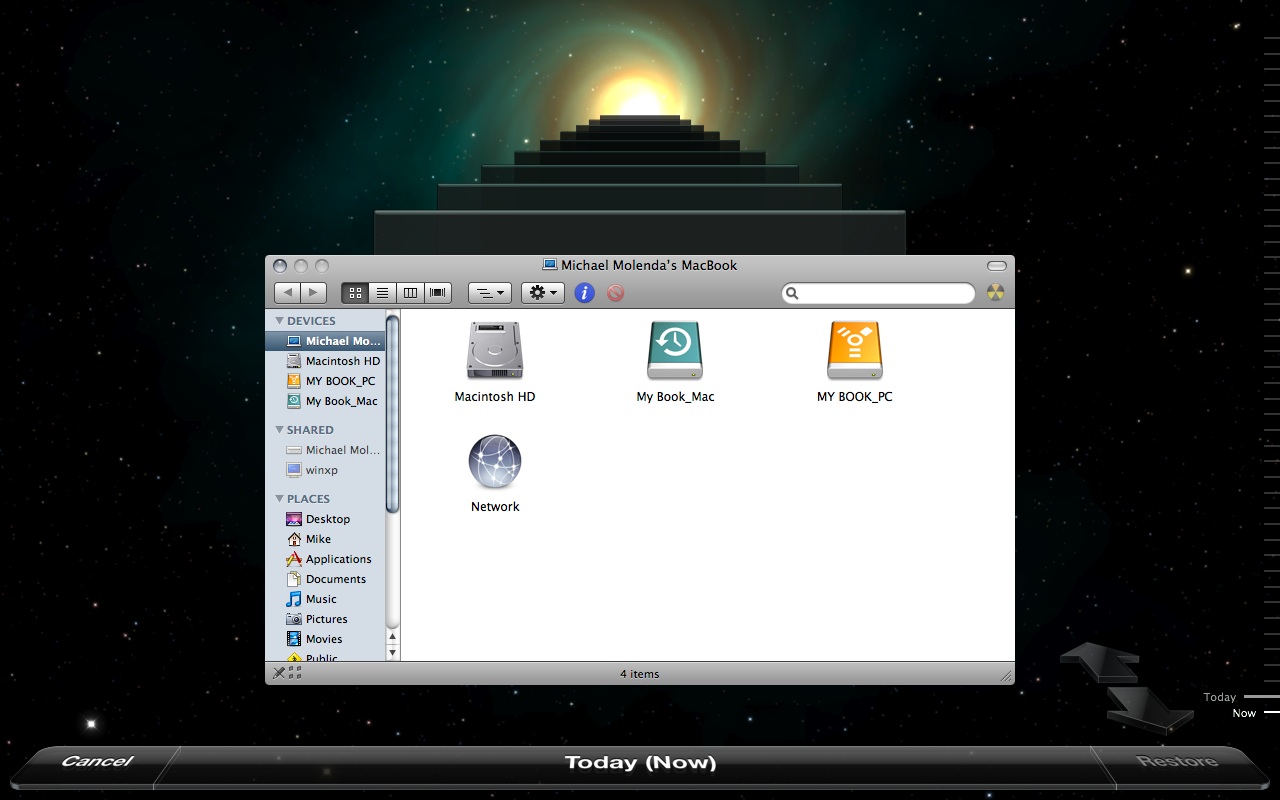Switch to icon view
This screenshot has width=1280, height=800.
click(x=355, y=293)
